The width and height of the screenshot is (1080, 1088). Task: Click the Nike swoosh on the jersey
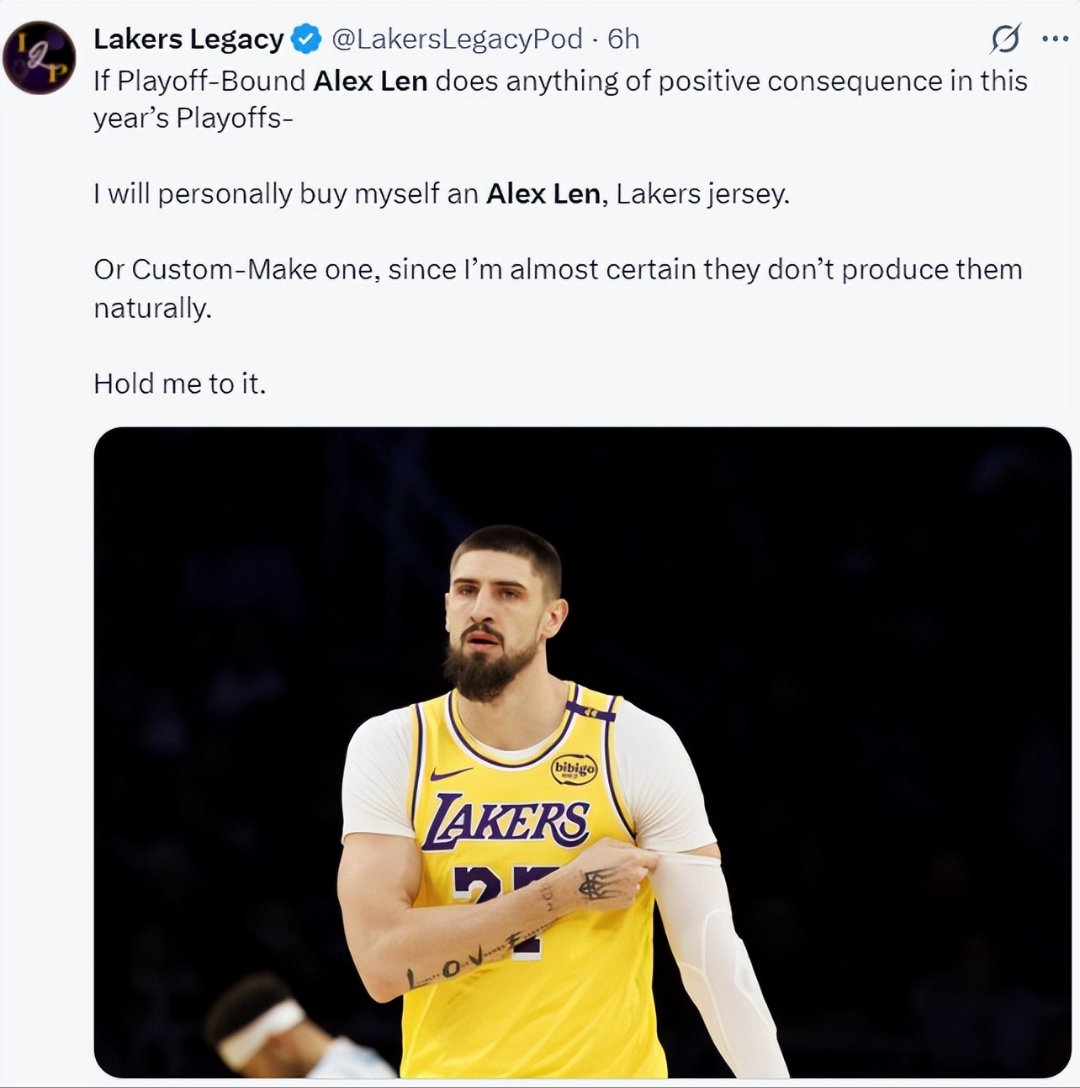[450, 773]
